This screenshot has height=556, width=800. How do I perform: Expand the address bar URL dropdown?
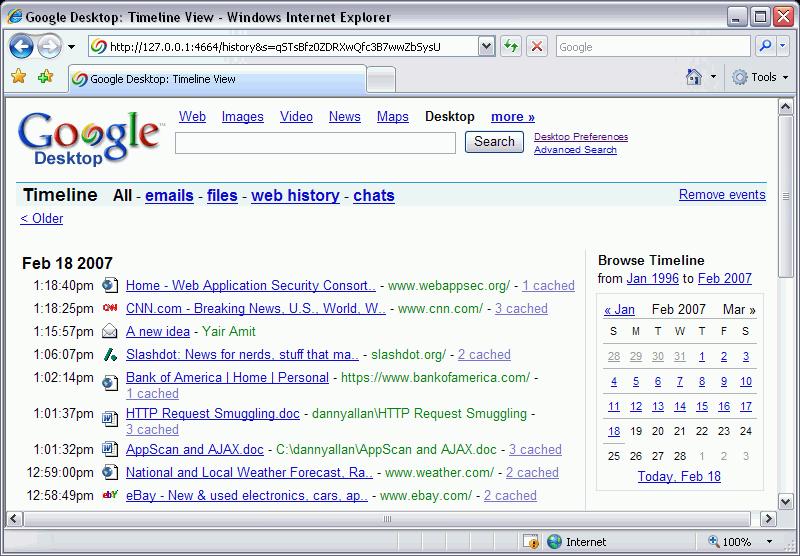pyautogui.click(x=487, y=47)
